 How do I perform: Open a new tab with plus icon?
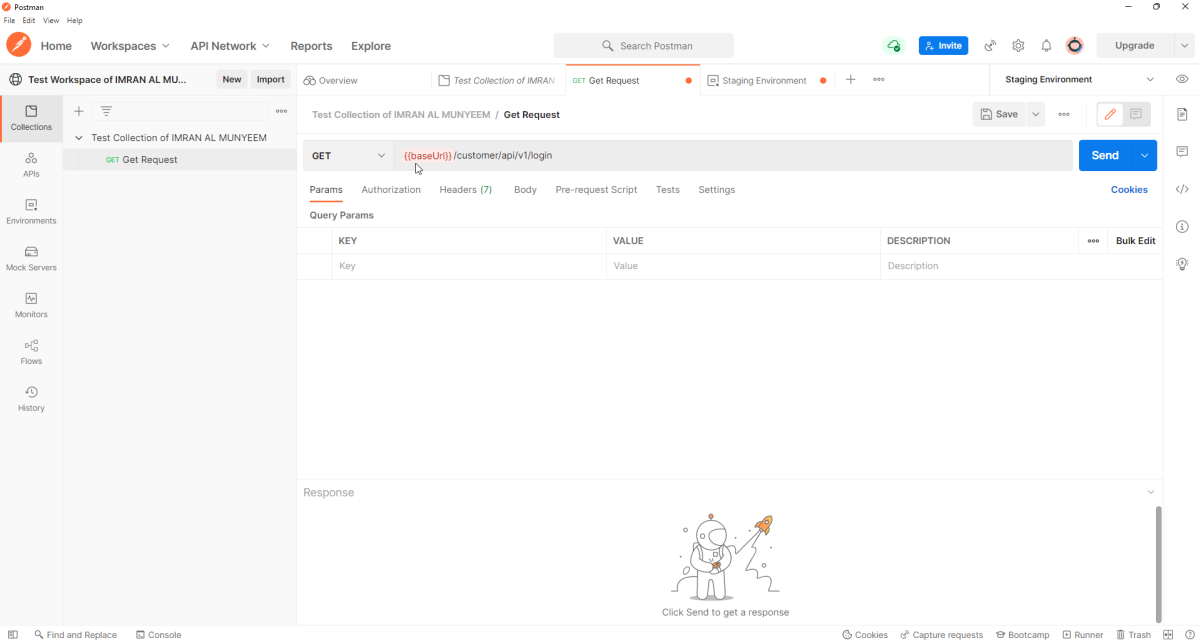point(850,80)
